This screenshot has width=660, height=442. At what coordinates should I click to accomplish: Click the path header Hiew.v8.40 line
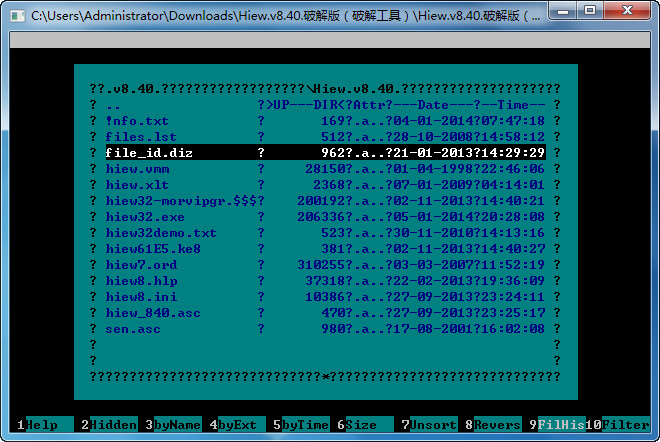pyautogui.click(x=325, y=89)
